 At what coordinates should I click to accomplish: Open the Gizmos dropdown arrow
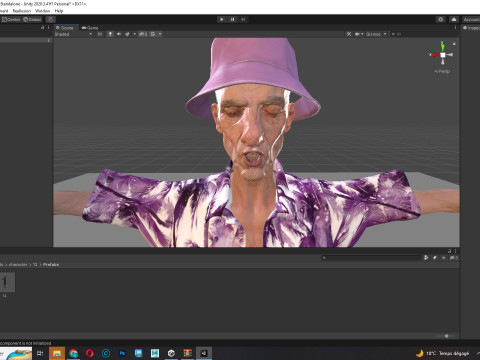(385, 34)
